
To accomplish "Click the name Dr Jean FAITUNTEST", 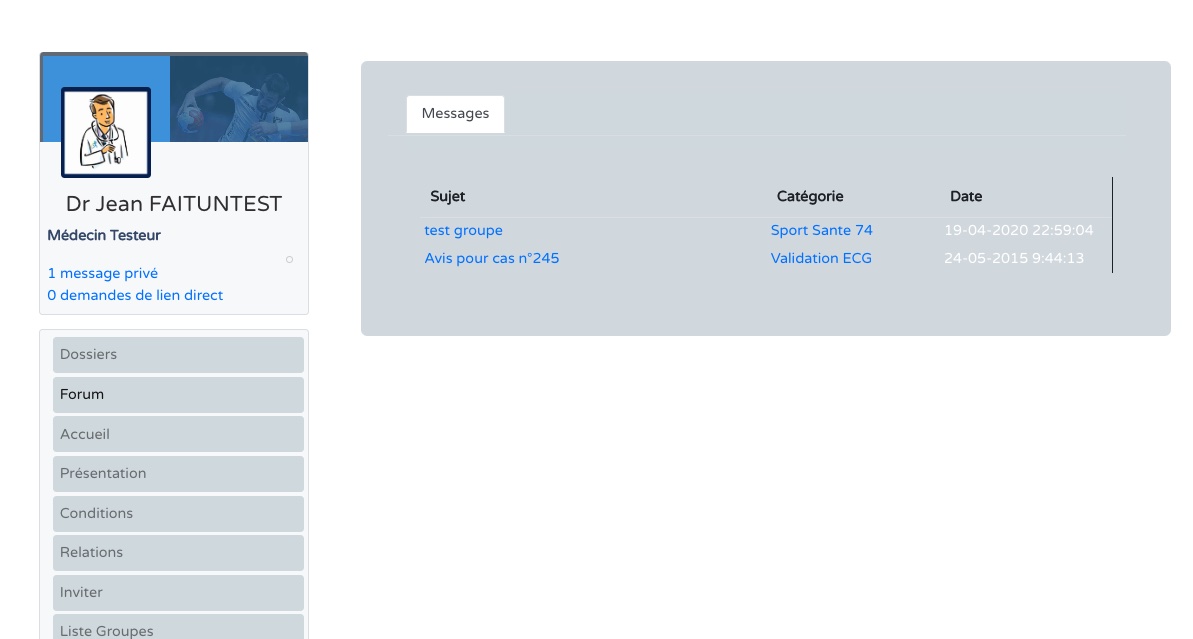I will (x=173, y=204).
